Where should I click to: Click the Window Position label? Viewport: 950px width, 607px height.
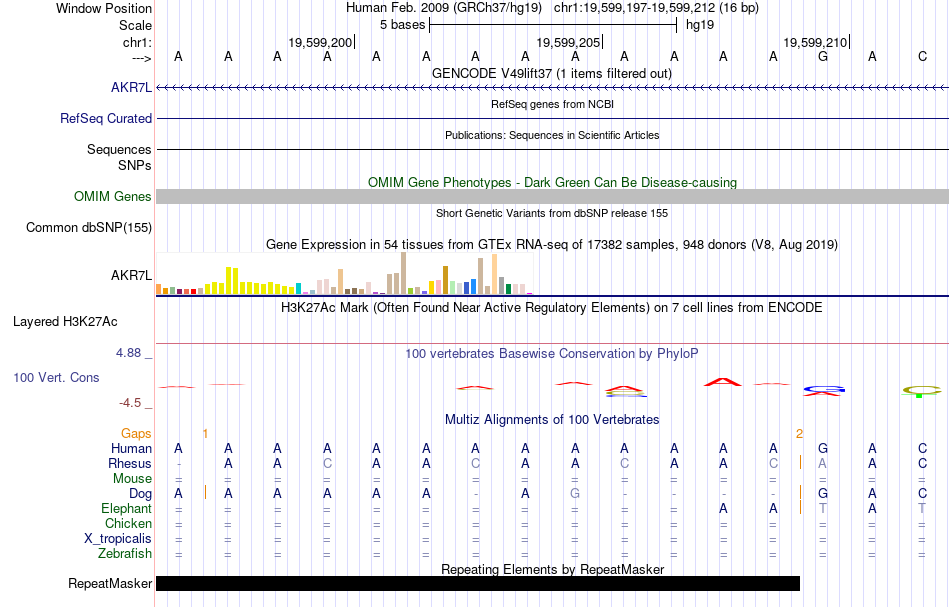pyautogui.click(x=104, y=8)
